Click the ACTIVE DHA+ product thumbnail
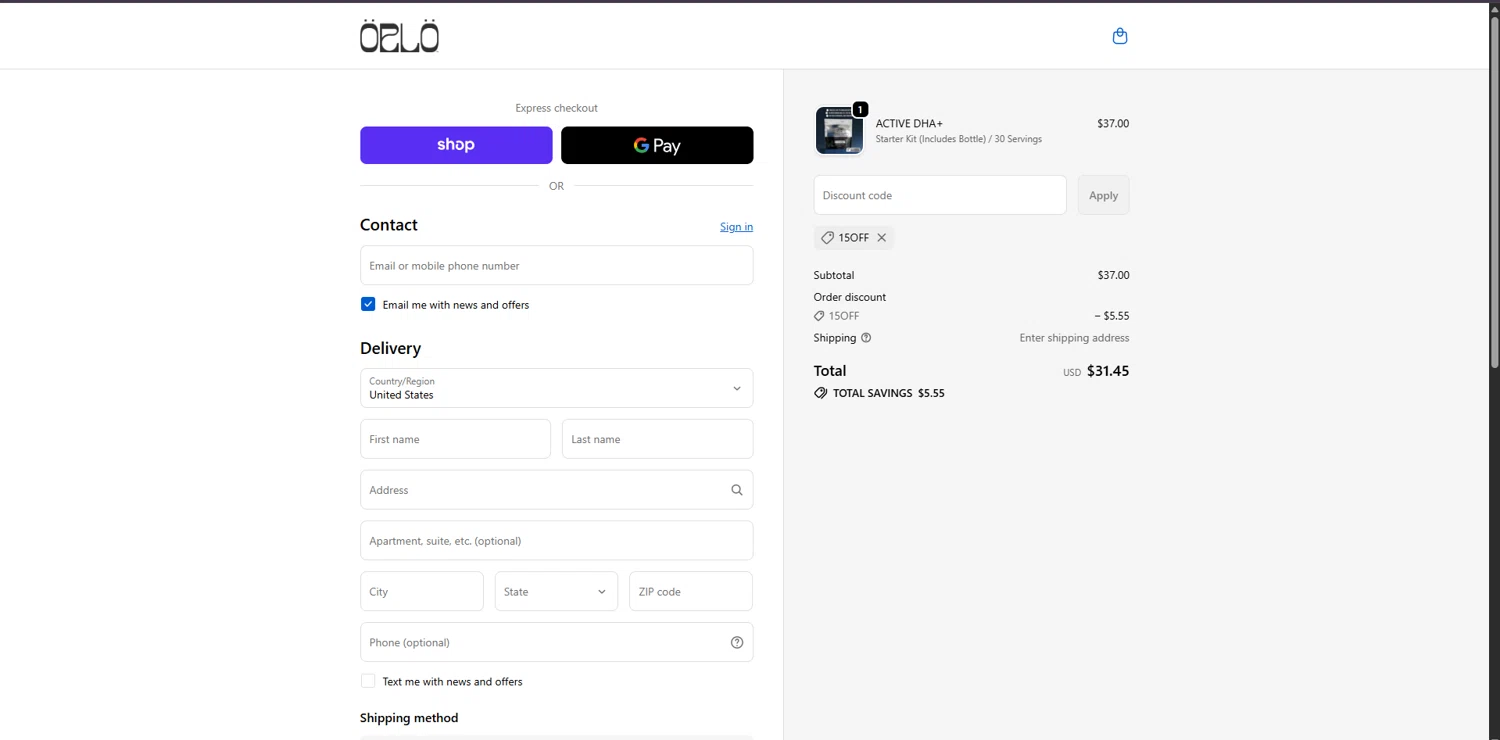 tap(839, 130)
